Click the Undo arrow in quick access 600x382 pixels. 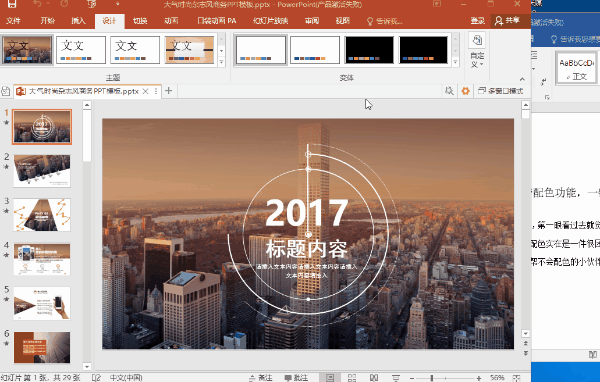(37, 4)
